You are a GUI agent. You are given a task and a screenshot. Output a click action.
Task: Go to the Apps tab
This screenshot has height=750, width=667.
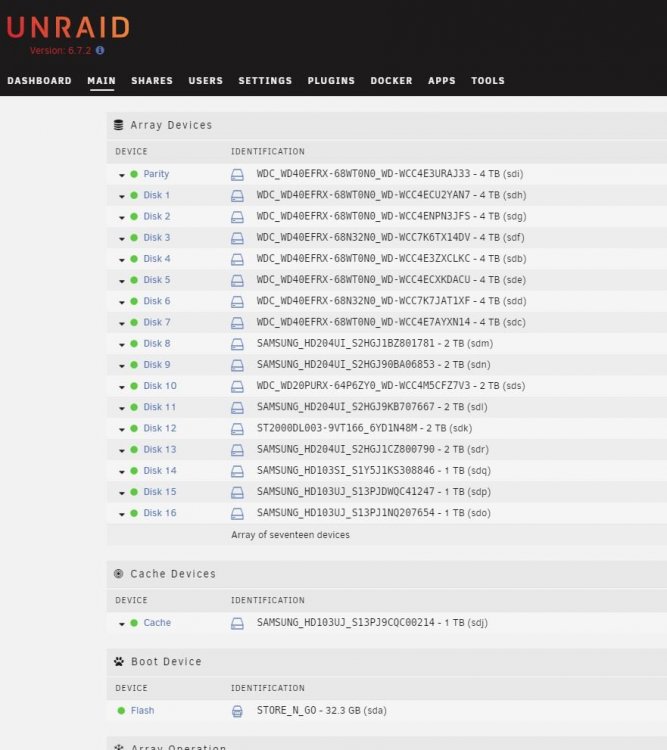[x=442, y=80]
